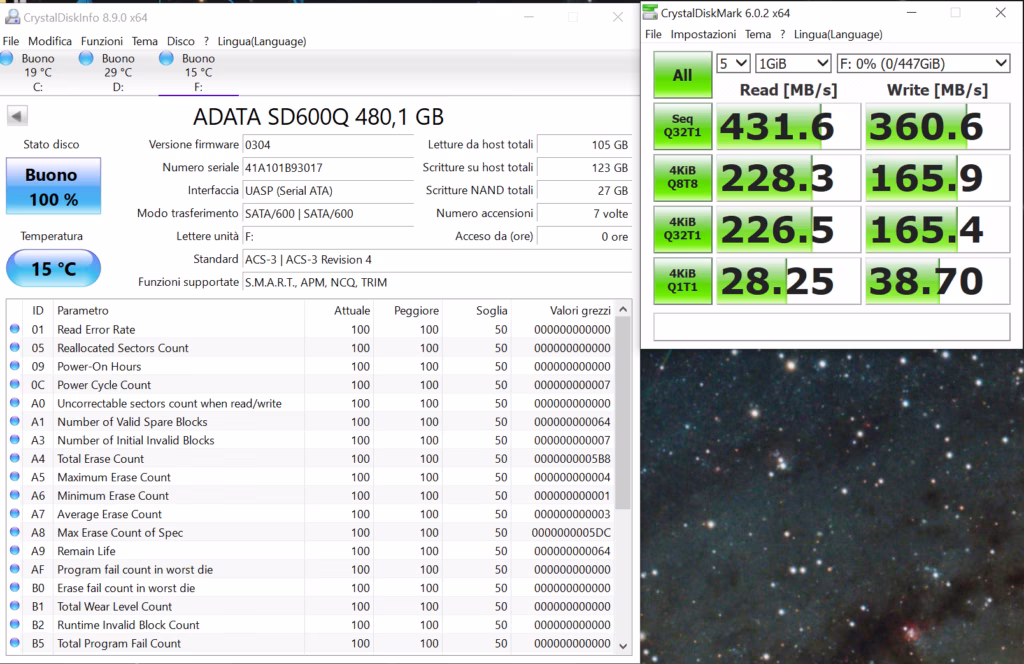
Task: Click status dot for Reallocated Sectors Count row
Action: (x=14, y=348)
